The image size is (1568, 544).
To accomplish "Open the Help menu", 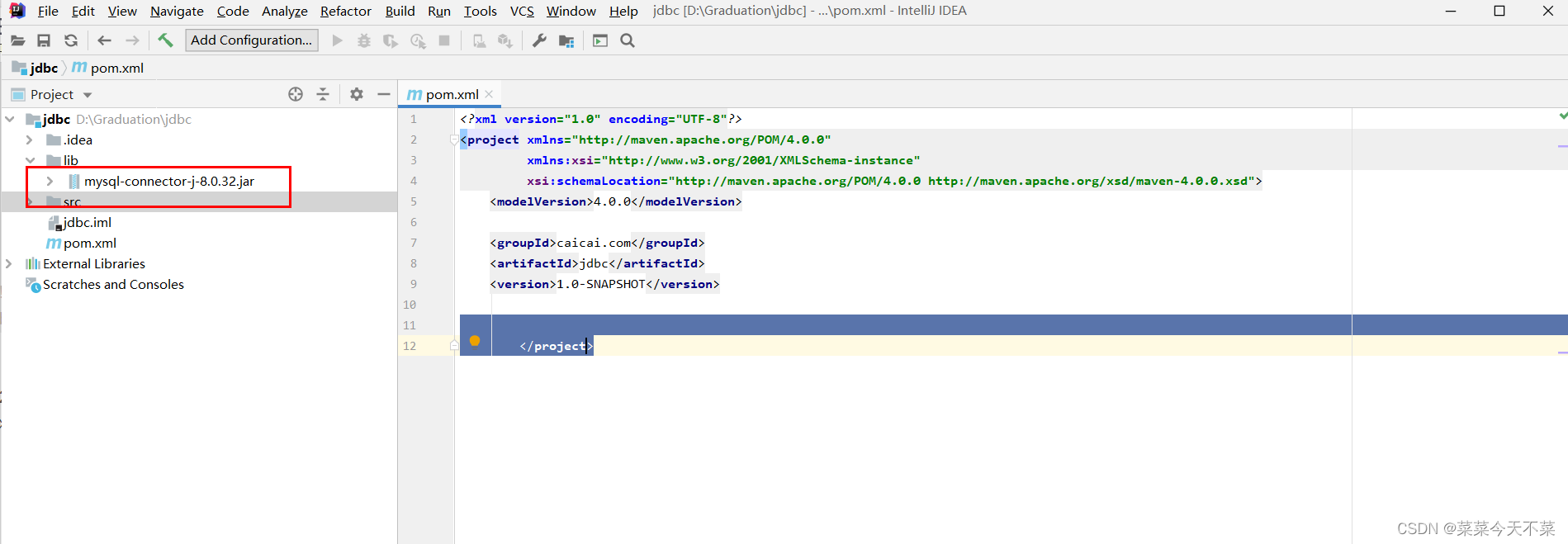I will click(x=623, y=11).
